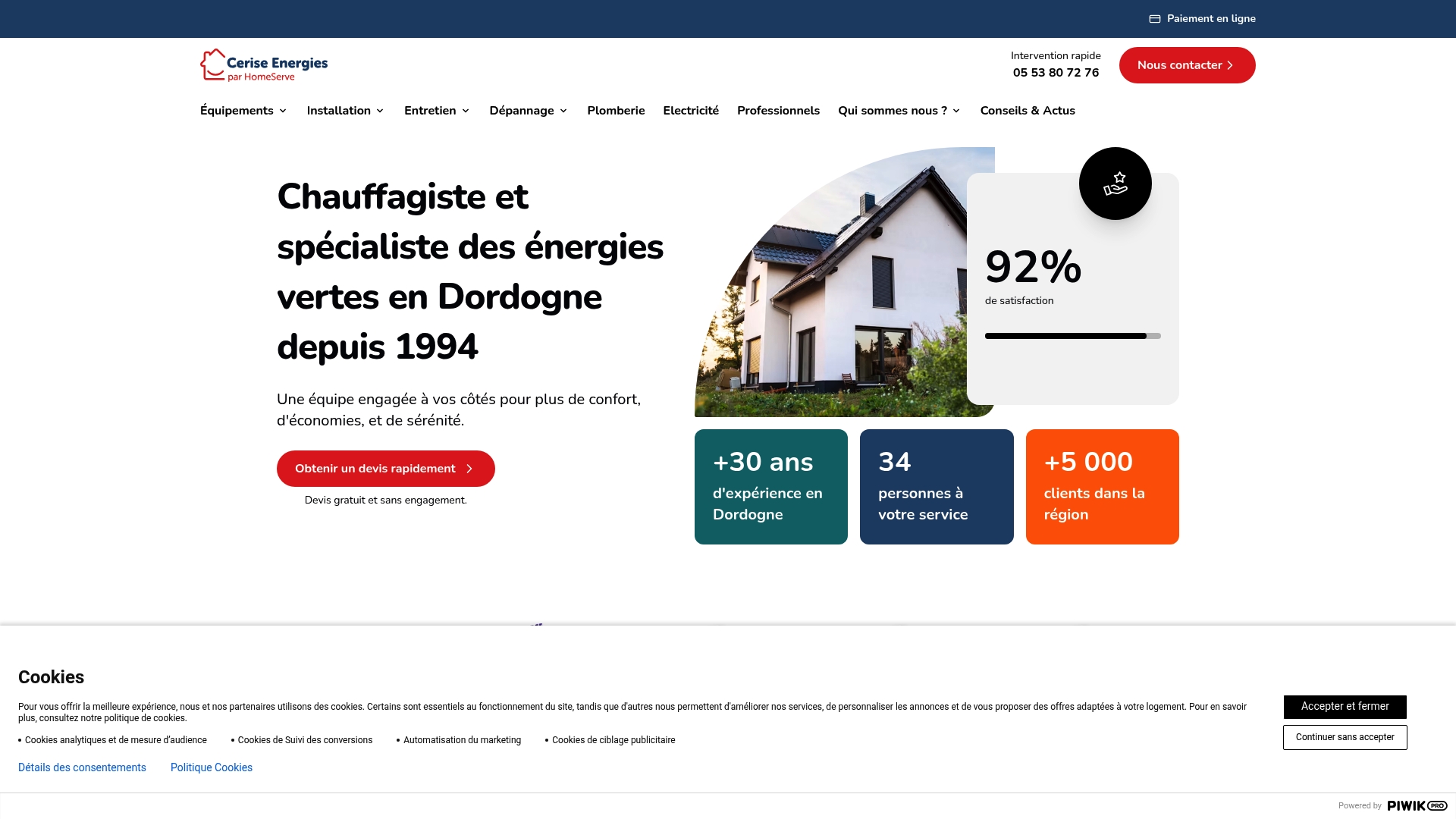
Task: Click the 34 personnes à votre service card
Action: pos(937,487)
